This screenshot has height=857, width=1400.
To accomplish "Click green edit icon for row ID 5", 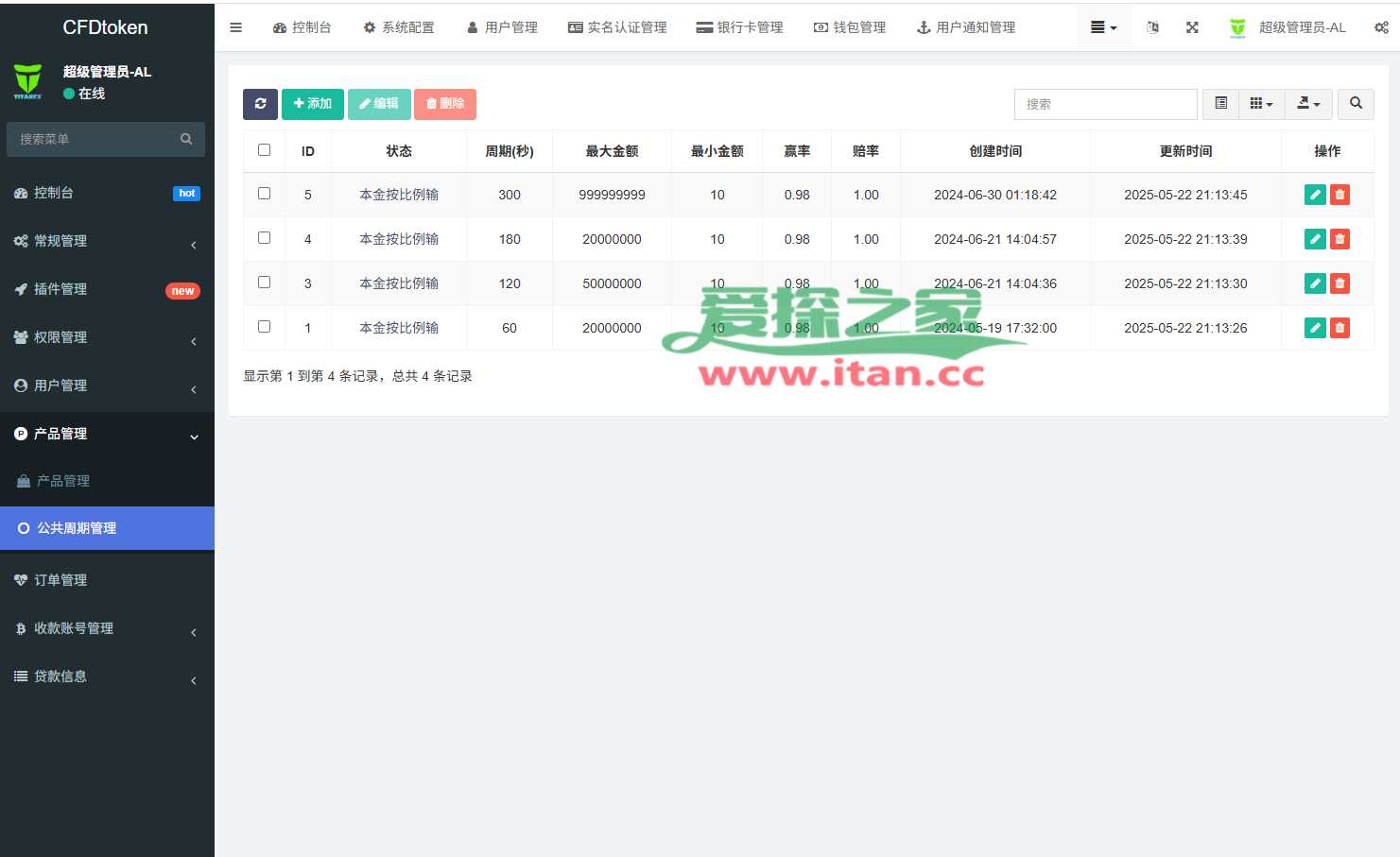I will pos(1315,195).
